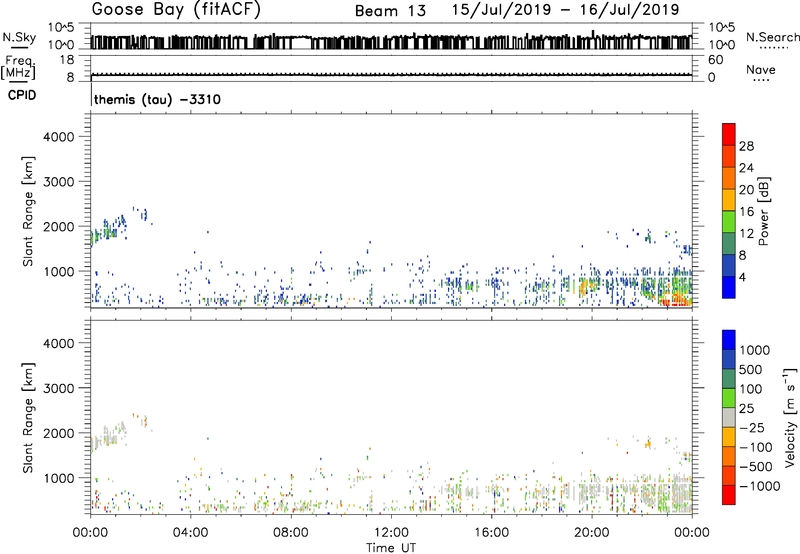
Task: Click the '500' velocity scale value
Action: point(751,369)
